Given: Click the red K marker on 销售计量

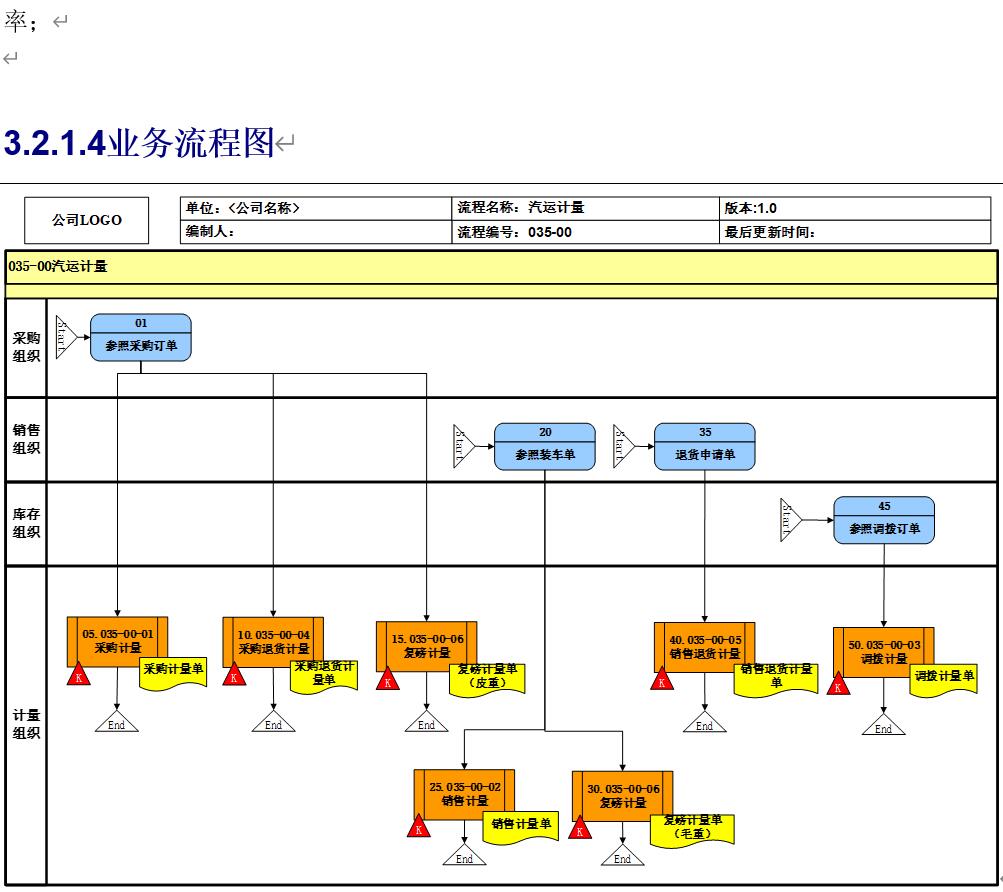Looking at the screenshot, I should pos(419,828).
